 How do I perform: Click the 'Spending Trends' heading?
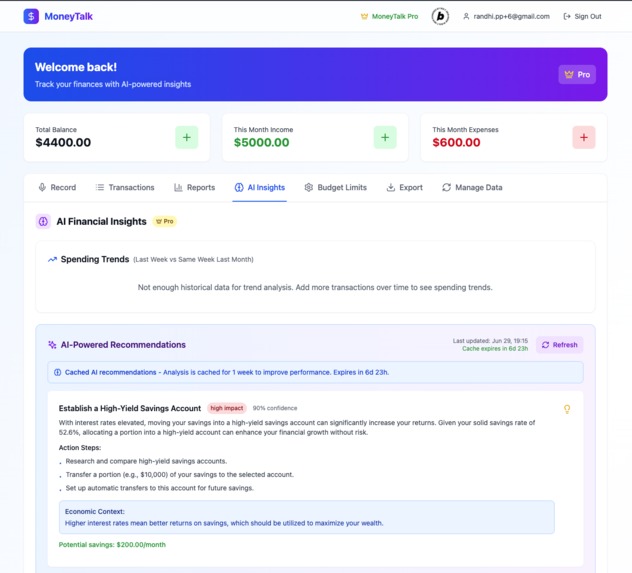(95, 260)
